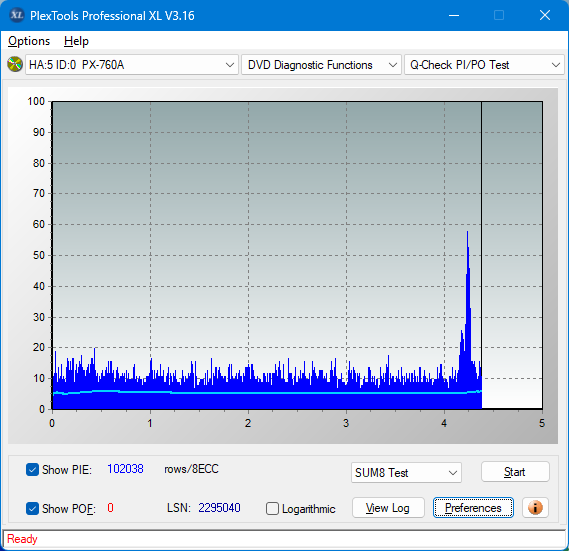The image size is (569, 551).
Task: Open the Q-Check PI/PO Test dropdown
Action: coord(484,65)
